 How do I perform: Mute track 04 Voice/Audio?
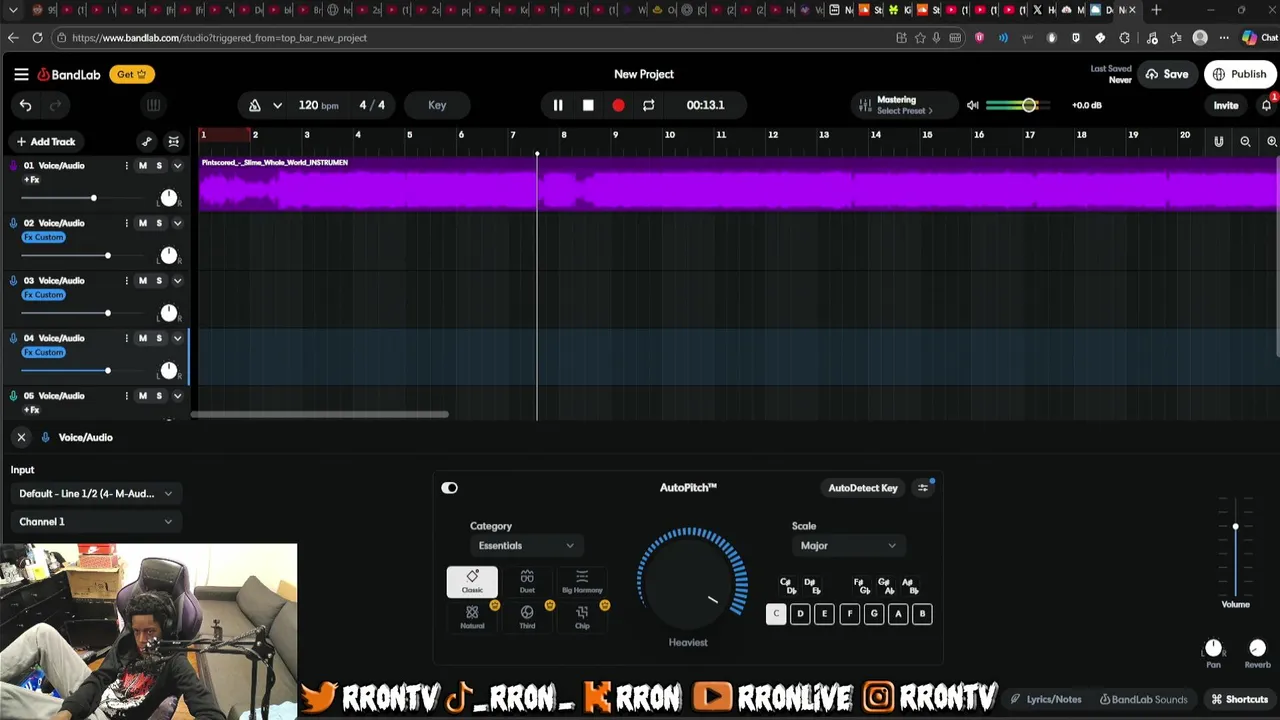142,338
